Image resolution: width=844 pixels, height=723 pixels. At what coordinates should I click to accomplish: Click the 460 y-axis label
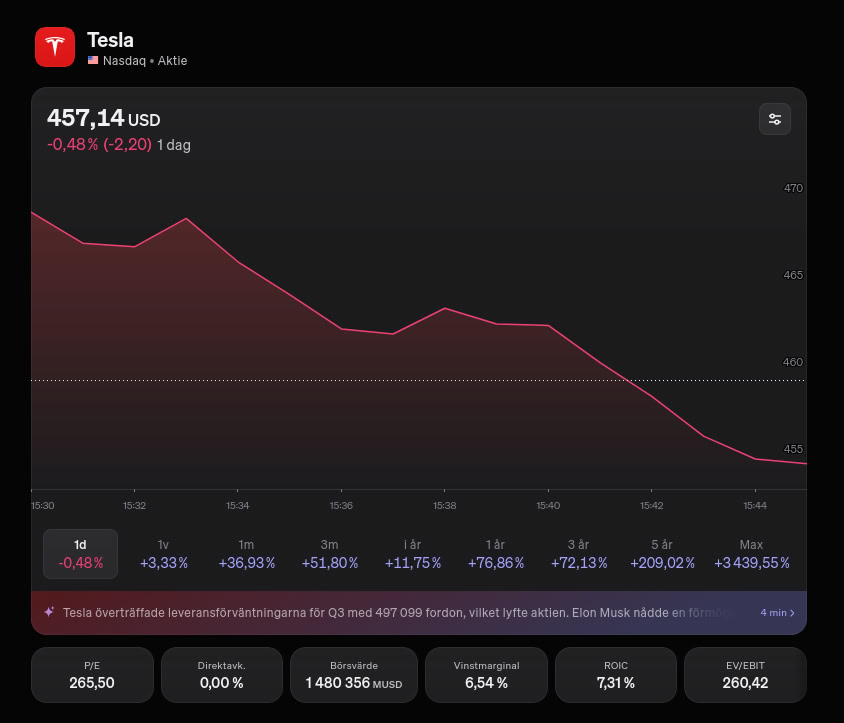coord(793,362)
